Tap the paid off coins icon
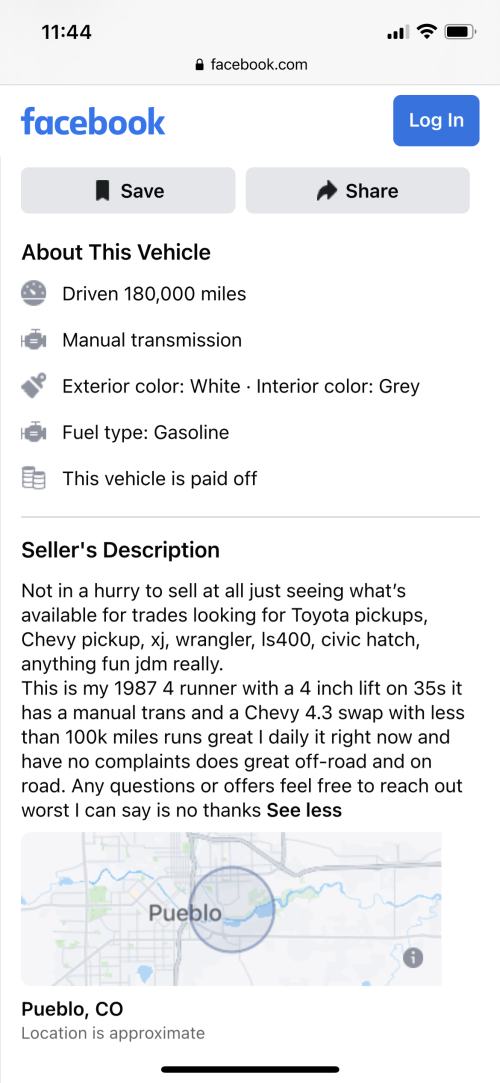 33,478
